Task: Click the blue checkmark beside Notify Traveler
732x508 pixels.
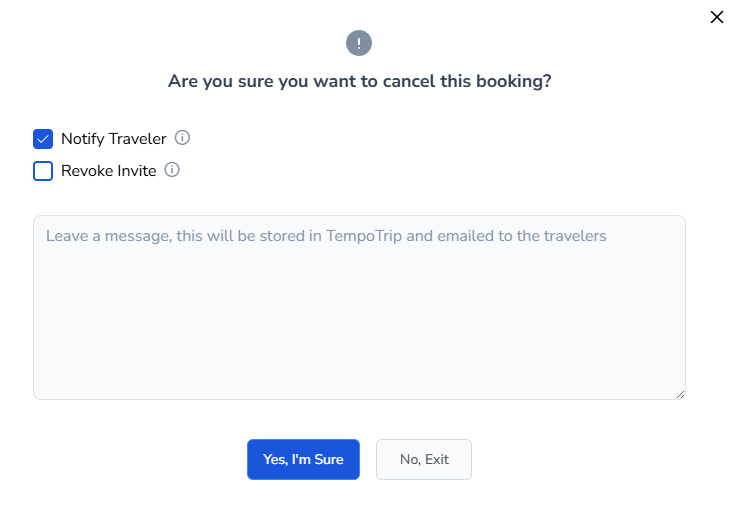Action: tap(43, 139)
